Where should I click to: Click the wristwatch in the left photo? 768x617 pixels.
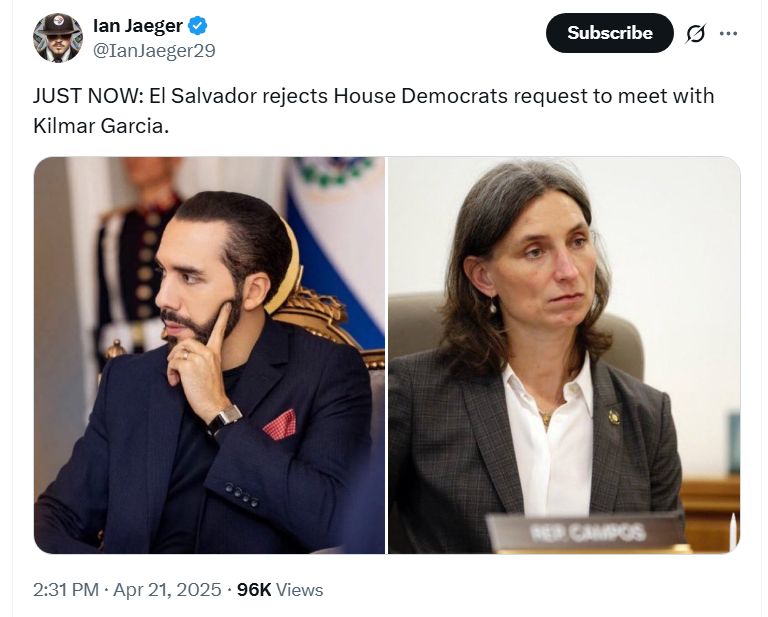tap(225, 418)
